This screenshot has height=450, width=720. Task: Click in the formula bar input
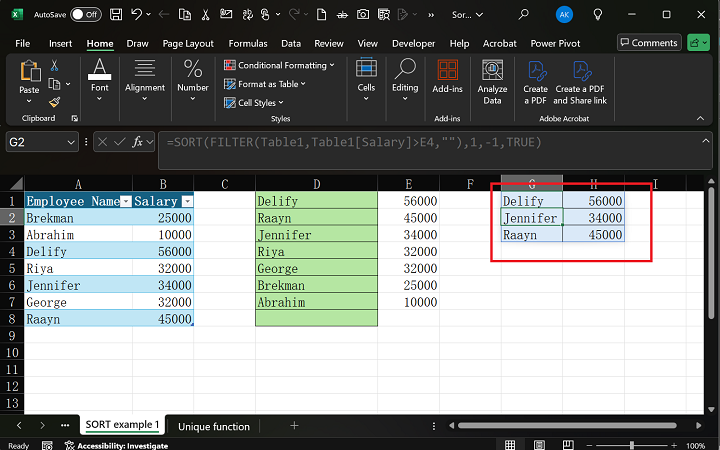(x=420, y=142)
